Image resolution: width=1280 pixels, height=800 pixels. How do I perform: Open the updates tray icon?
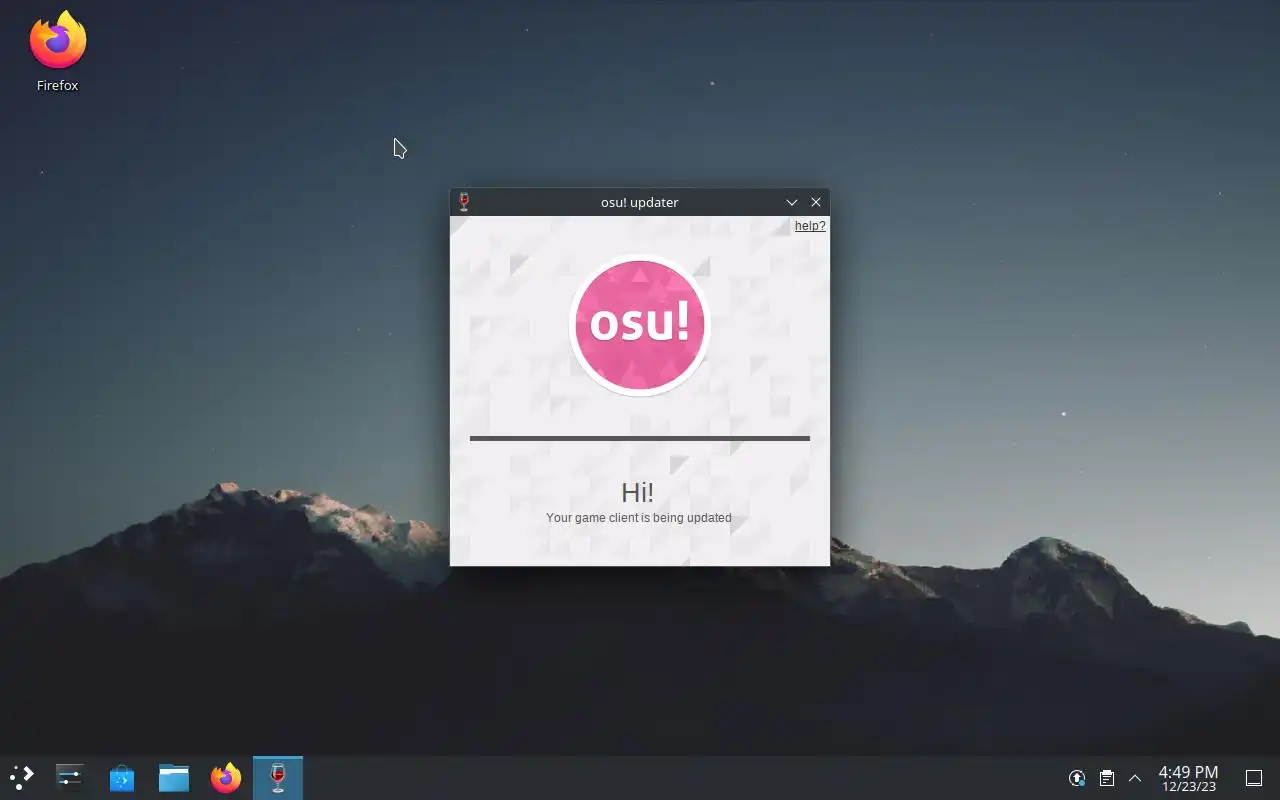pos(1077,778)
